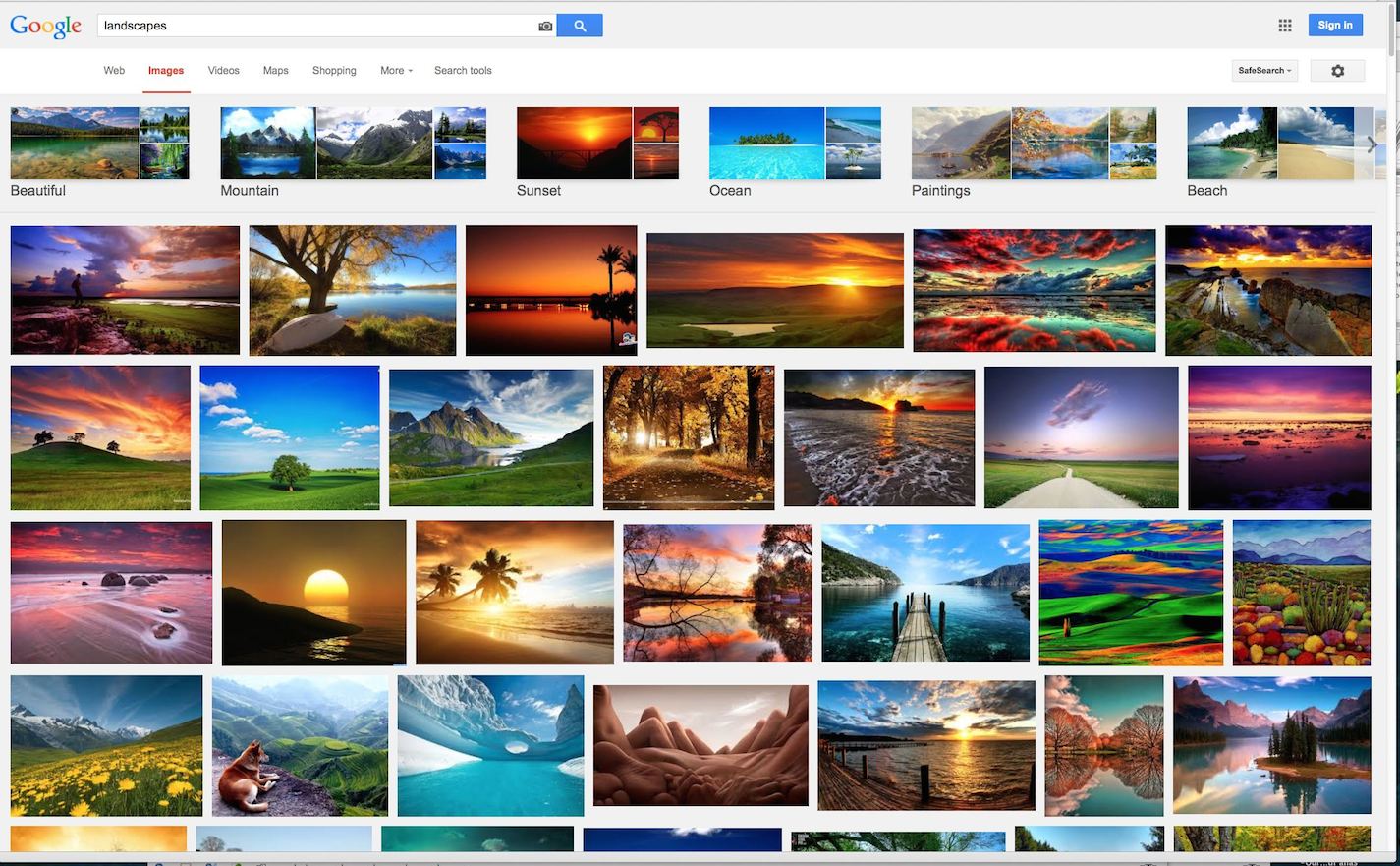The width and height of the screenshot is (1400, 866).
Task: Open Search tools
Action: pyautogui.click(x=463, y=71)
